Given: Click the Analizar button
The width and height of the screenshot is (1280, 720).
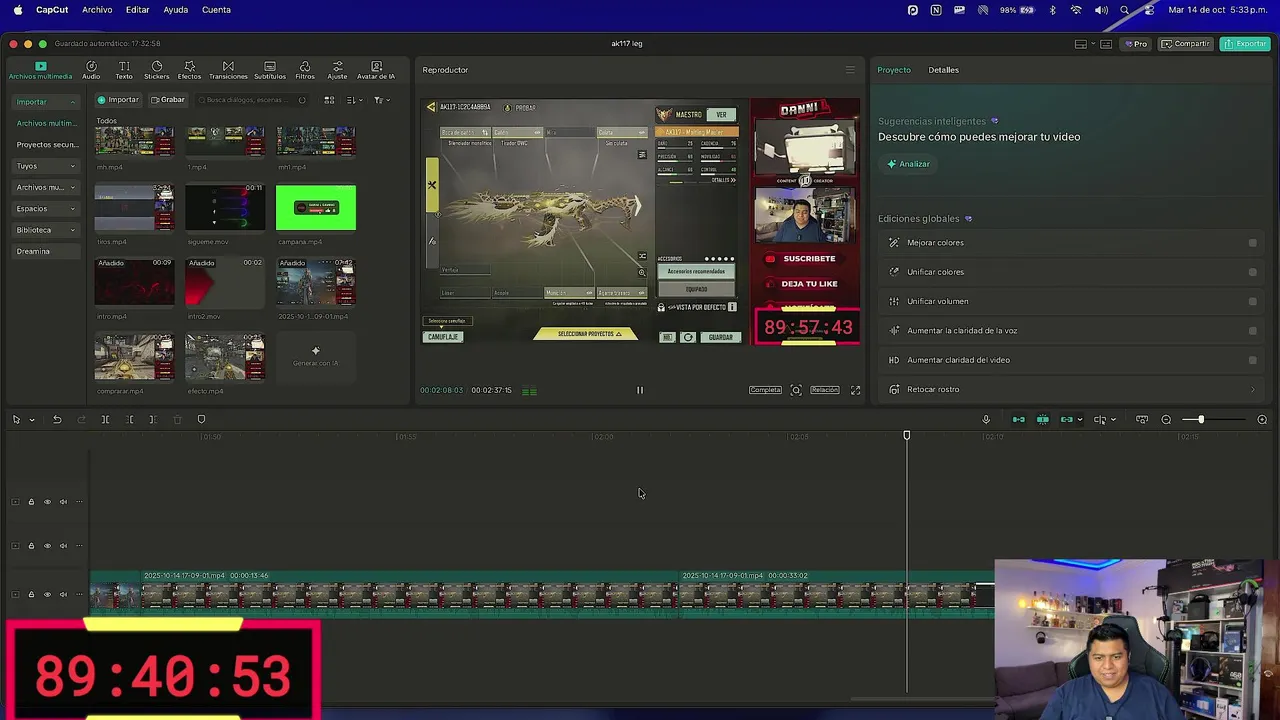Looking at the screenshot, I should pyautogui.click(x=908, y=164).
